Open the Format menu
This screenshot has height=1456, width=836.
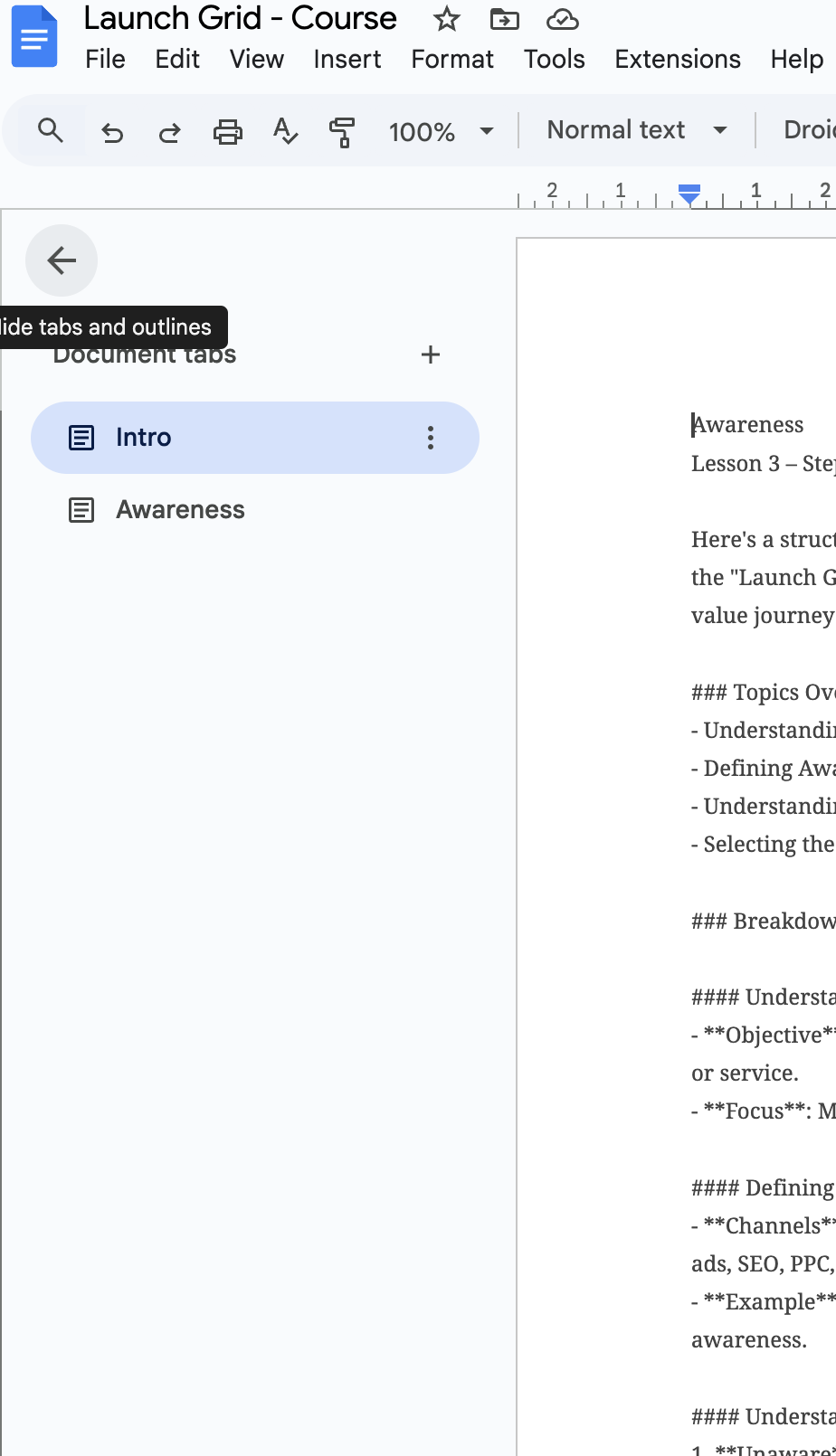pyautogui.click(x=452, y=59)
